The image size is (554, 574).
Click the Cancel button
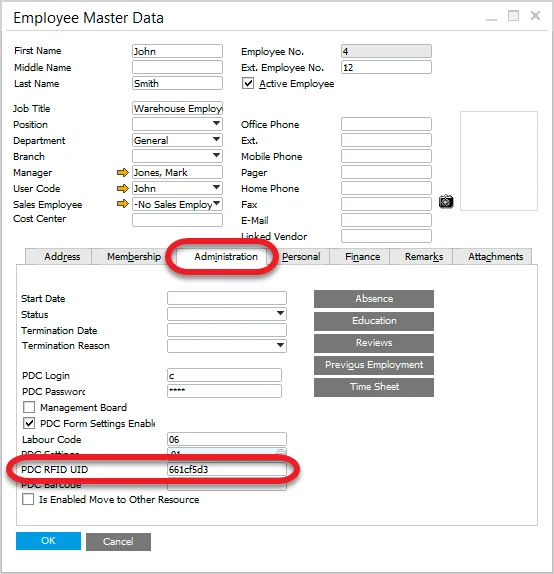118,542
